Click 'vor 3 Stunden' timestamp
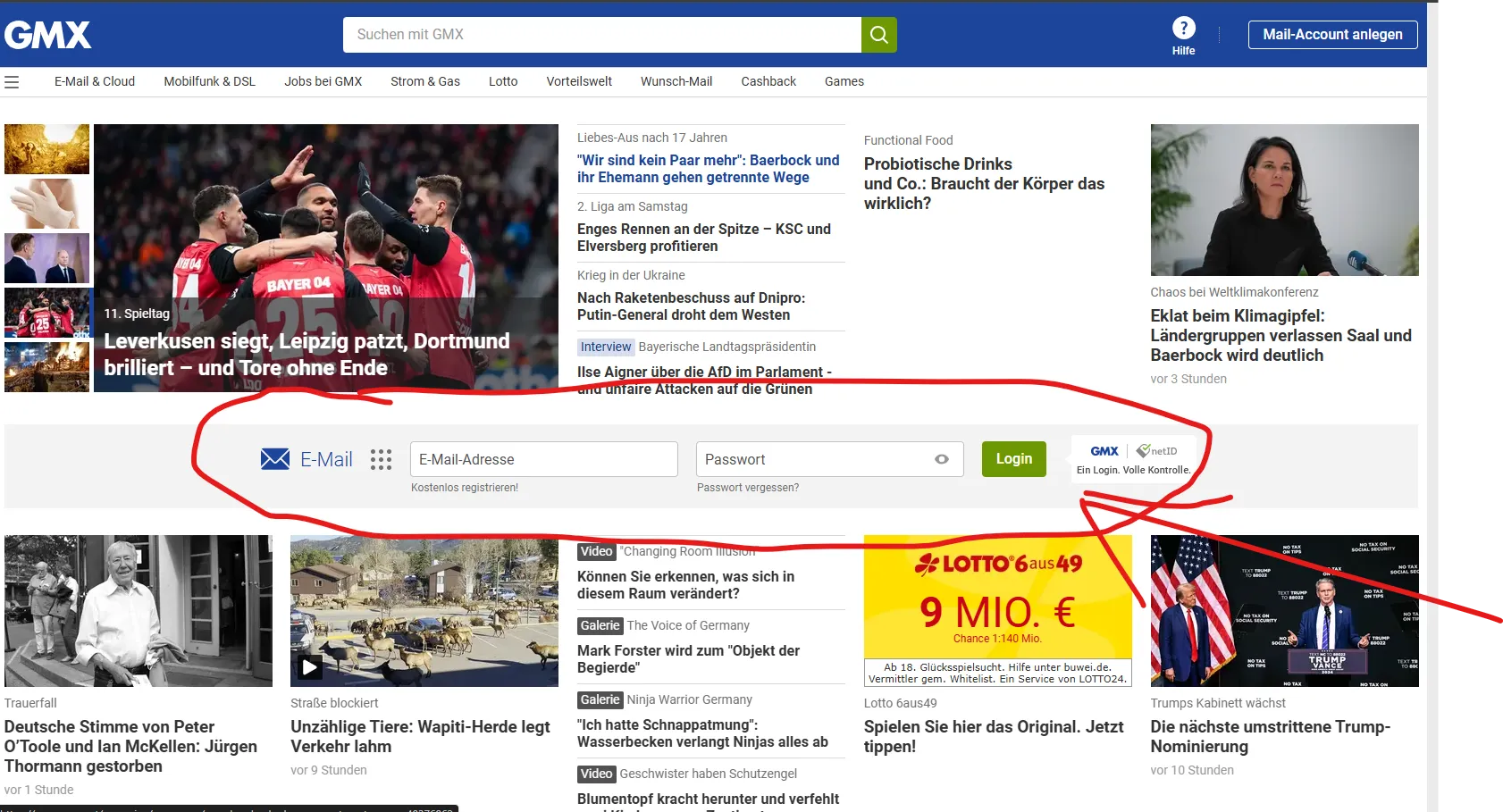Image resolution: width=1503 pixels, height=812 pixels. 1188,379
